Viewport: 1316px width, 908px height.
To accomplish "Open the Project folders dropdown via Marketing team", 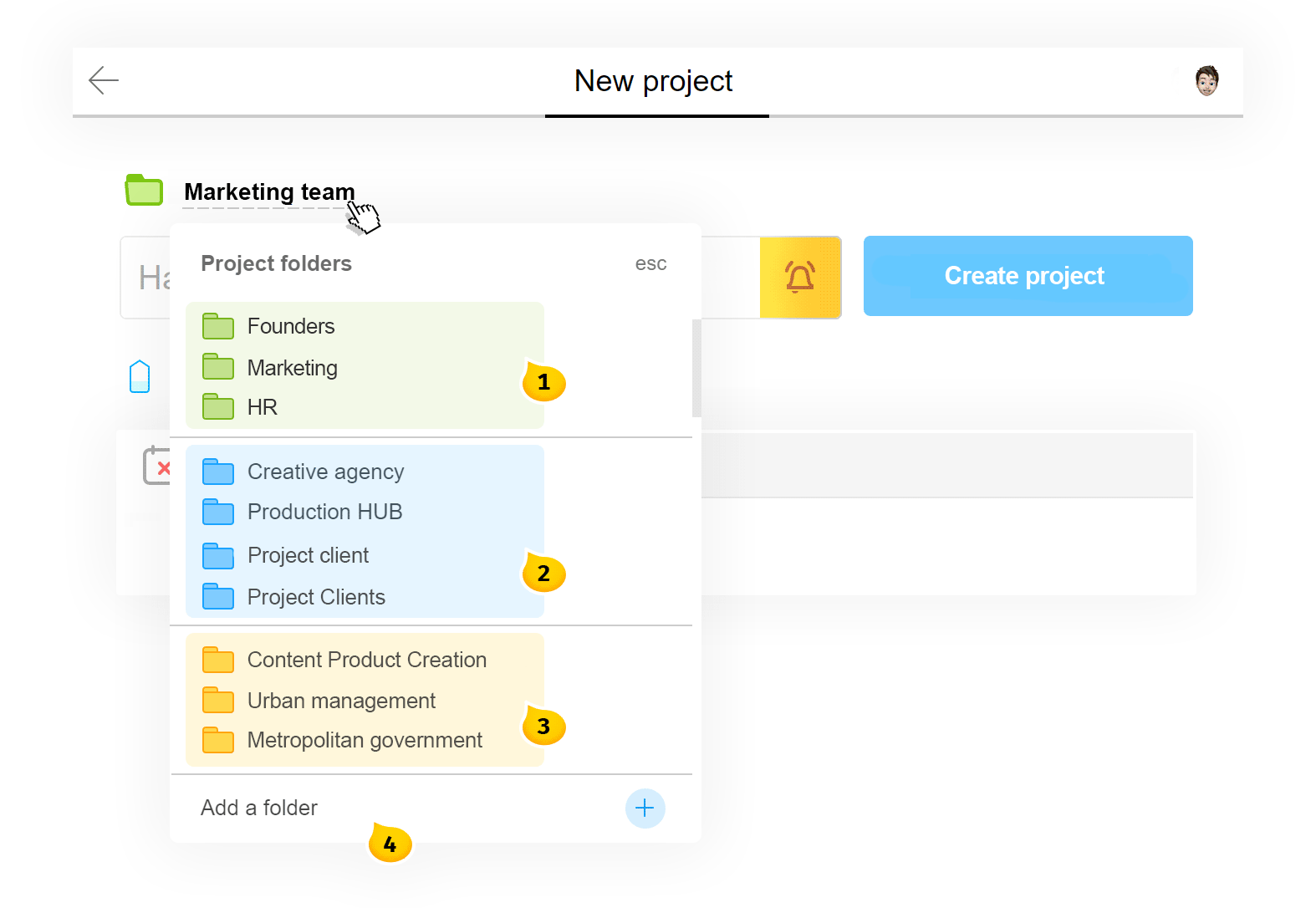I will coord(268,191).
